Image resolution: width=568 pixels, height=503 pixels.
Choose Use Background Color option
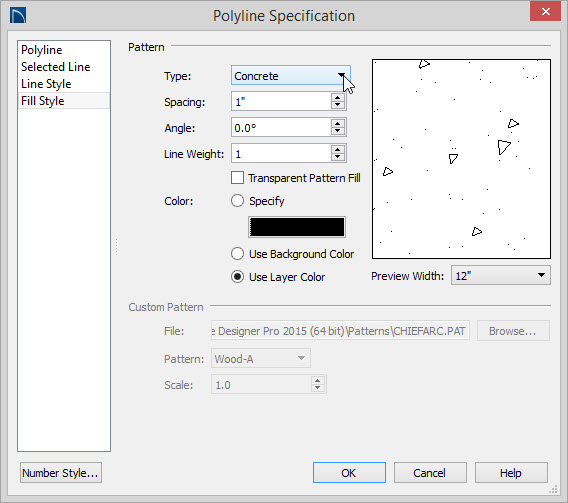(x=237, y=254)
